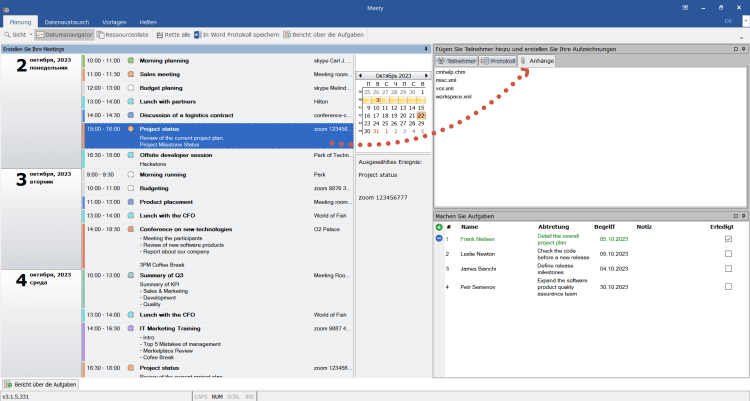Select October 22 in the calendar
The width and height of the screenshot is (750, 401).
pos(421,116)
